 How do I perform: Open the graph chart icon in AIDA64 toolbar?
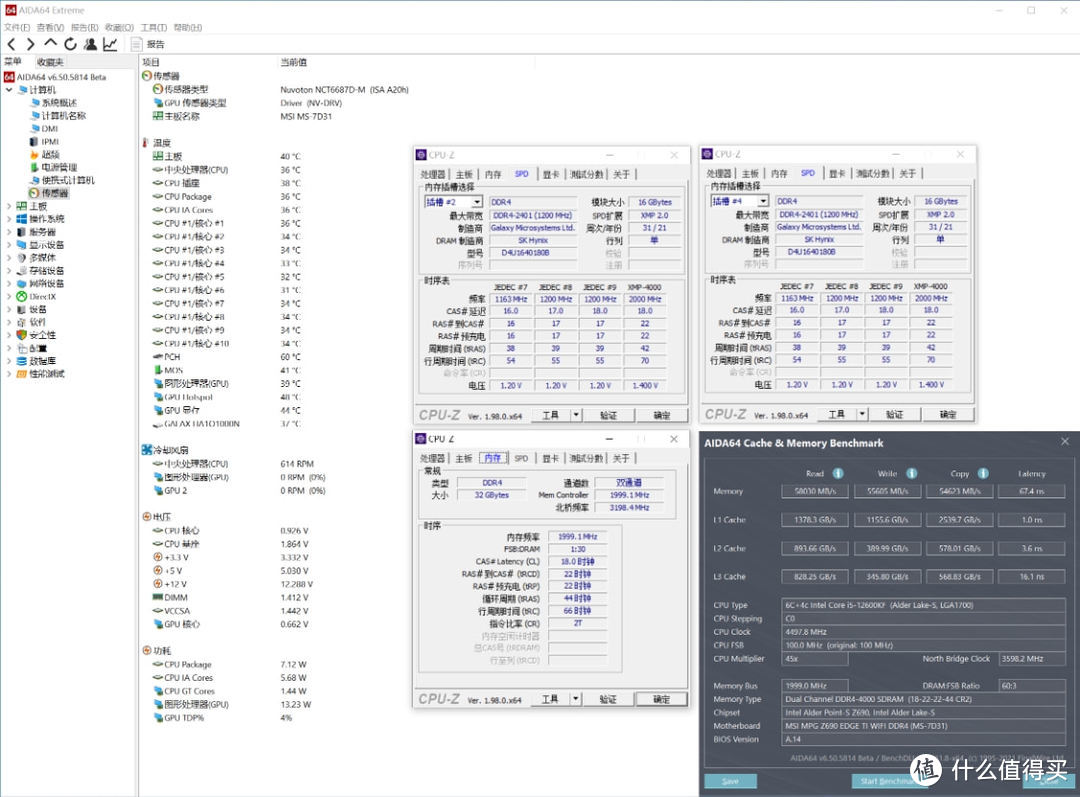pos(110,44)
